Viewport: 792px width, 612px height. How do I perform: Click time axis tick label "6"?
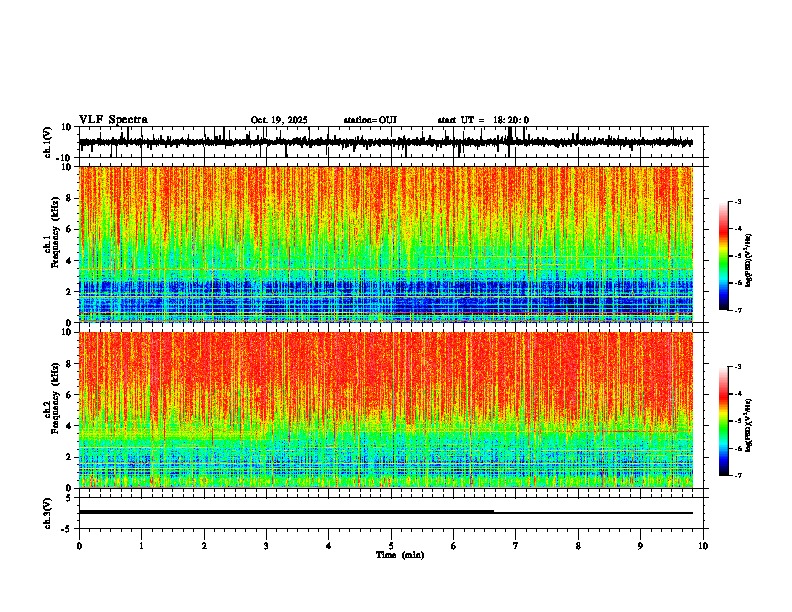coord(454,546)
